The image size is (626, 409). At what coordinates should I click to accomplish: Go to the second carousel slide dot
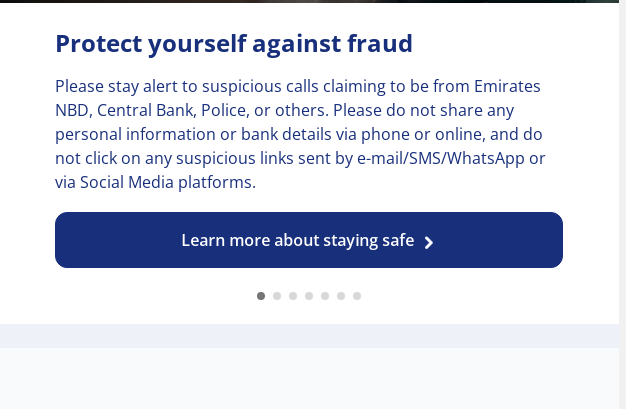(x=277, y=296)
